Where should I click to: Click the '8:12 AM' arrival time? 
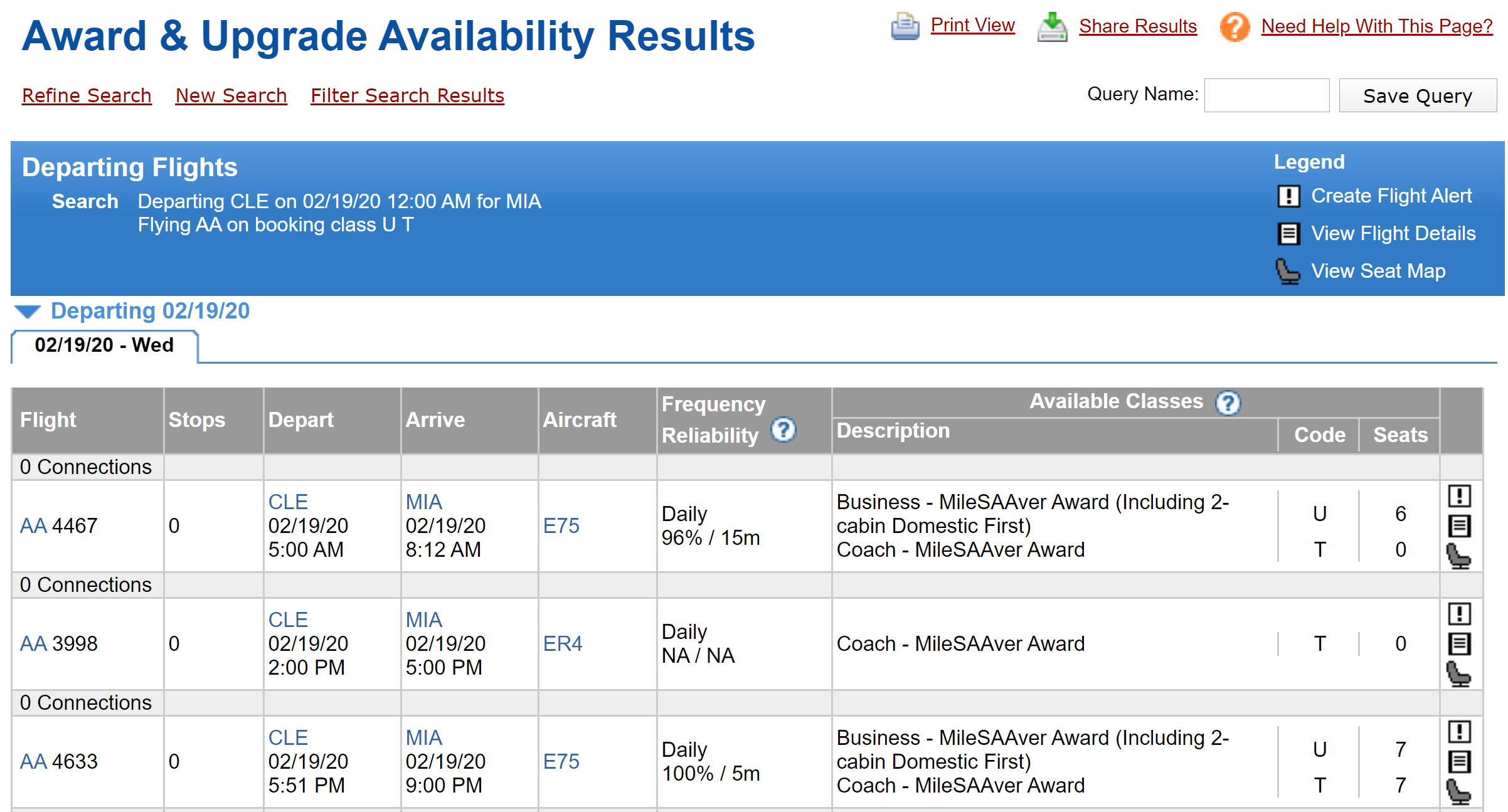click(443, 549)
